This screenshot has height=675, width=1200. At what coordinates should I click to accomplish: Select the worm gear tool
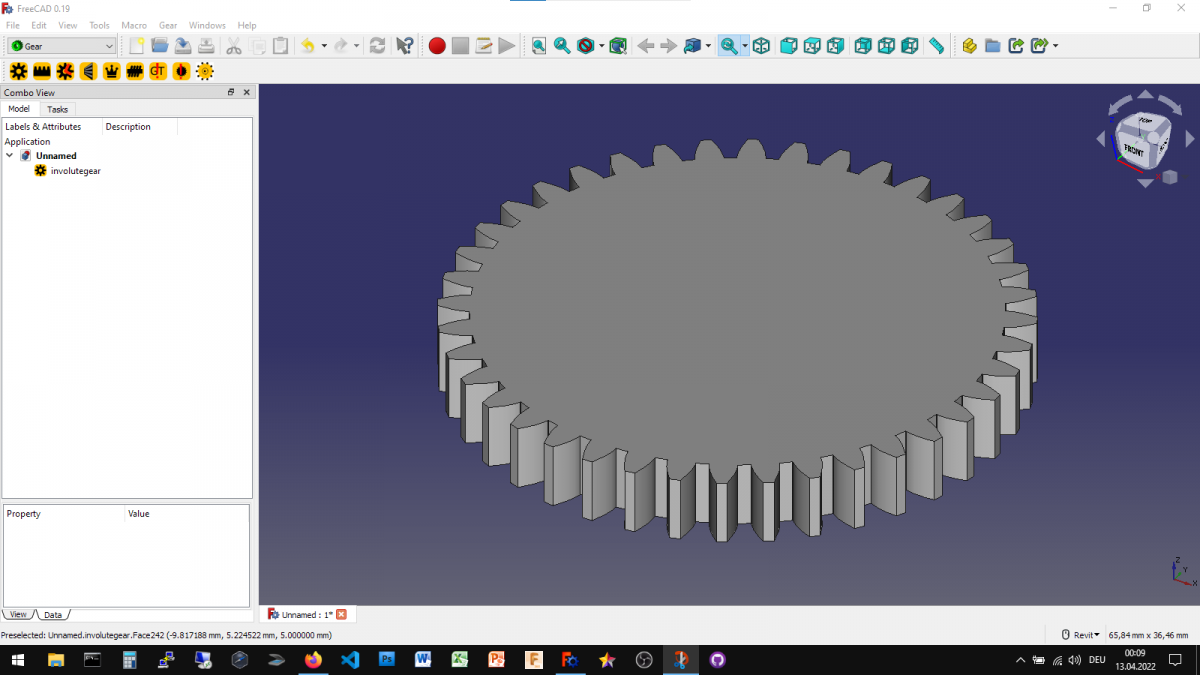coord(135,71)
